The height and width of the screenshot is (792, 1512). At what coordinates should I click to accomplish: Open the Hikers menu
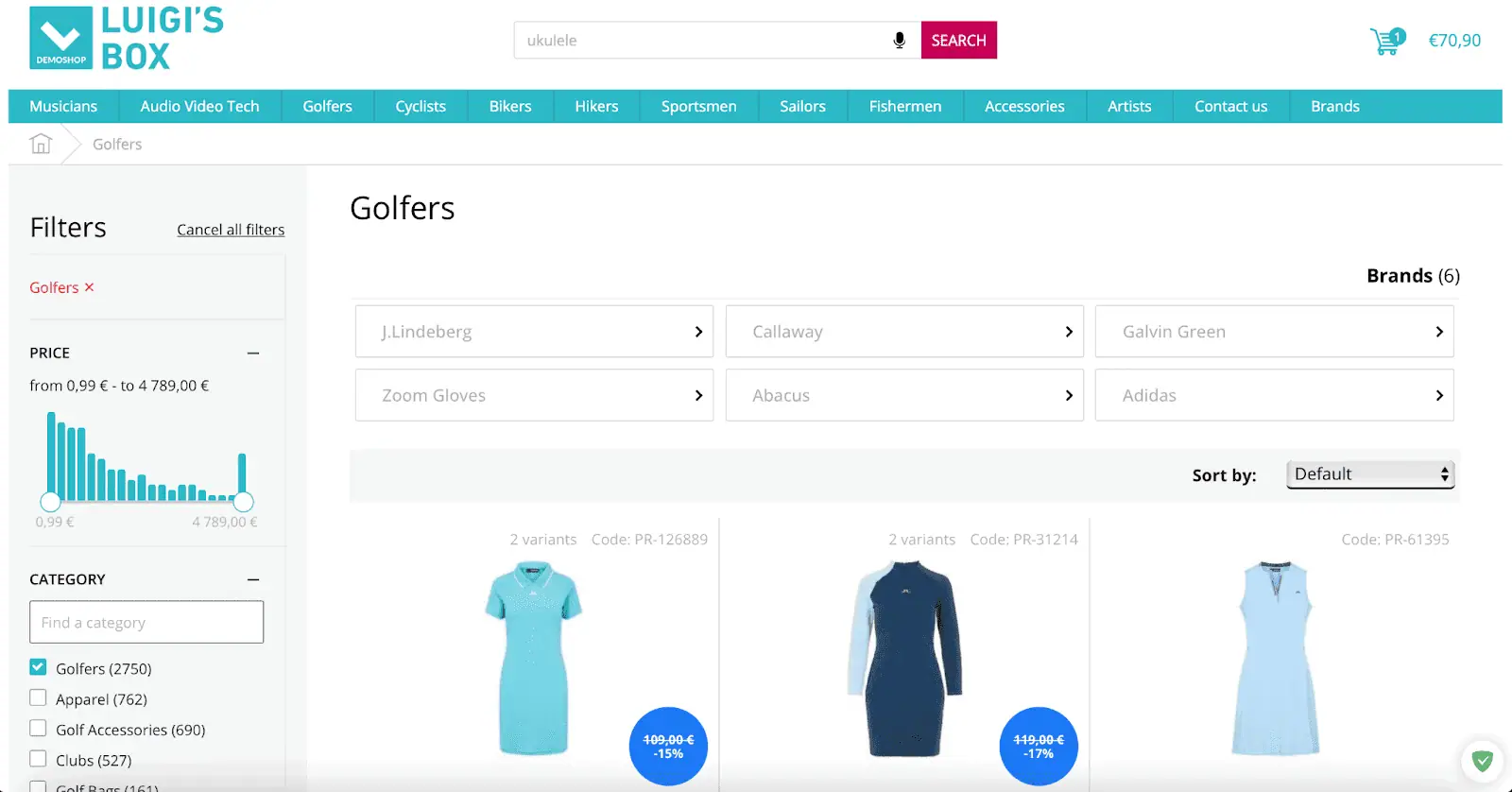click(596, 106)
